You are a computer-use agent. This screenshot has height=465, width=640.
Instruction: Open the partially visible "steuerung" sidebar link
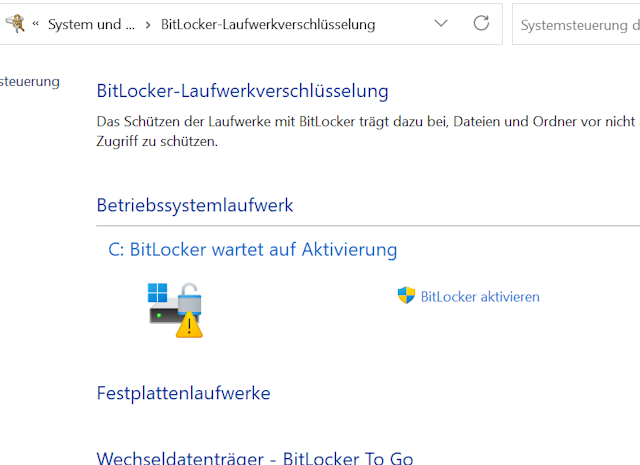(x=30, y=82)
